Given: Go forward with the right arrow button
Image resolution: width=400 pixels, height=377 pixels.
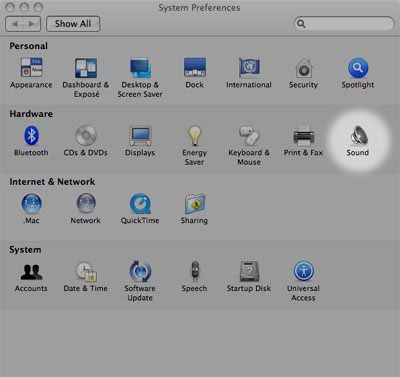Looking at the screenshot, I should tap(32, 24).
